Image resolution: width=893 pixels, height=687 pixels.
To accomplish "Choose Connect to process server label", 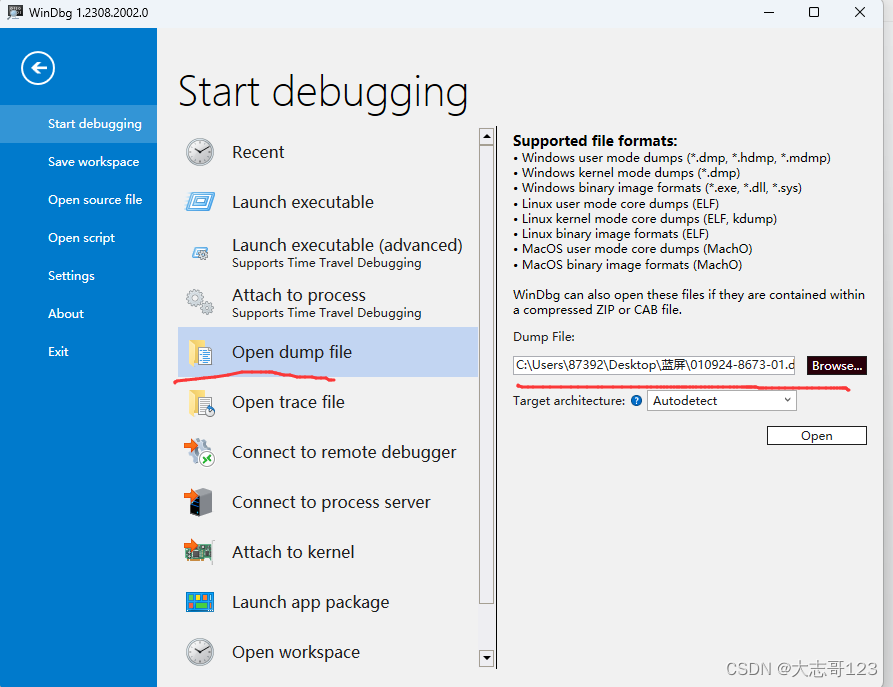I will (x=331, y=502).
